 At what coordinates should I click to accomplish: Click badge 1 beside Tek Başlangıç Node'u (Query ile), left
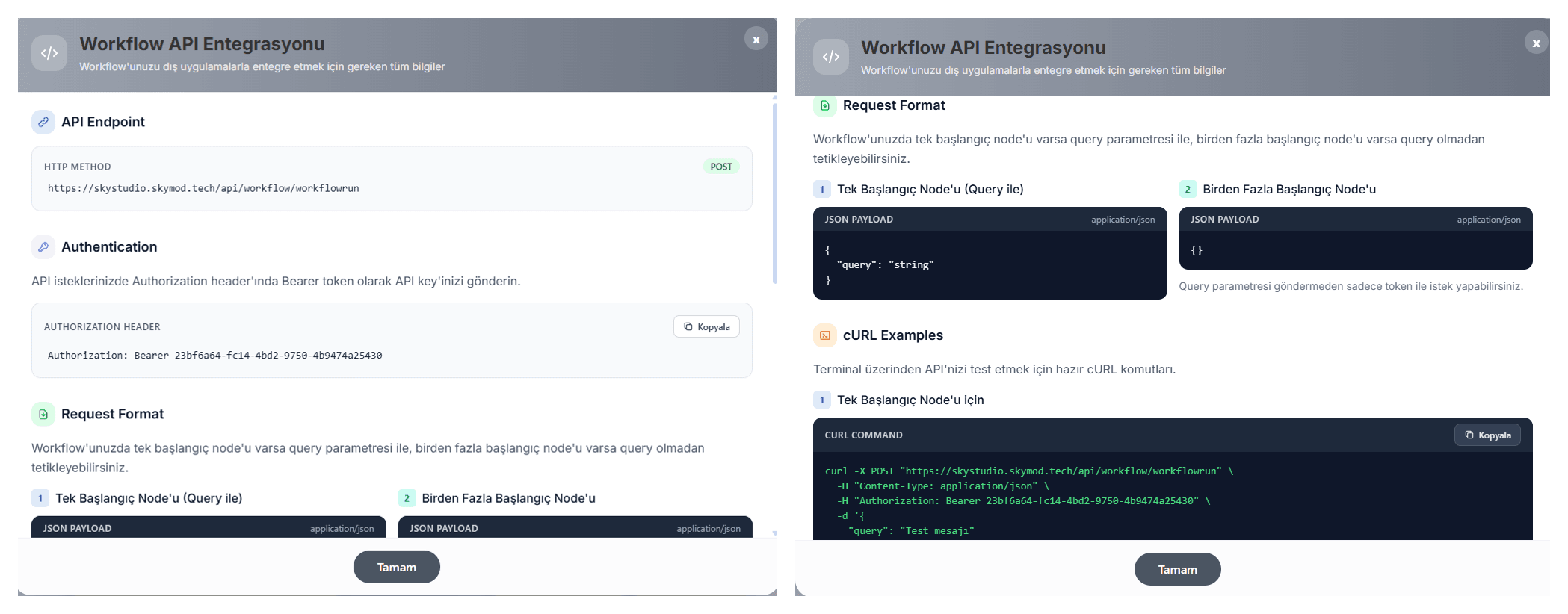40,498
